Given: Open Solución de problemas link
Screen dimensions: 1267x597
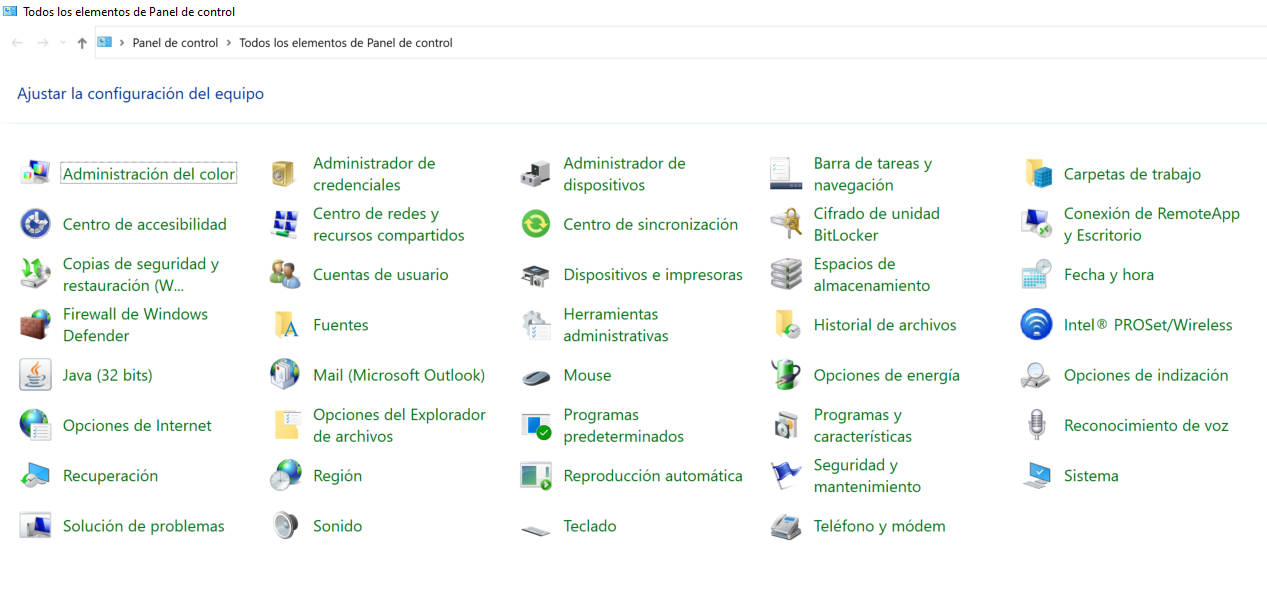Looking at the screenshot, I should click(143, 526).
